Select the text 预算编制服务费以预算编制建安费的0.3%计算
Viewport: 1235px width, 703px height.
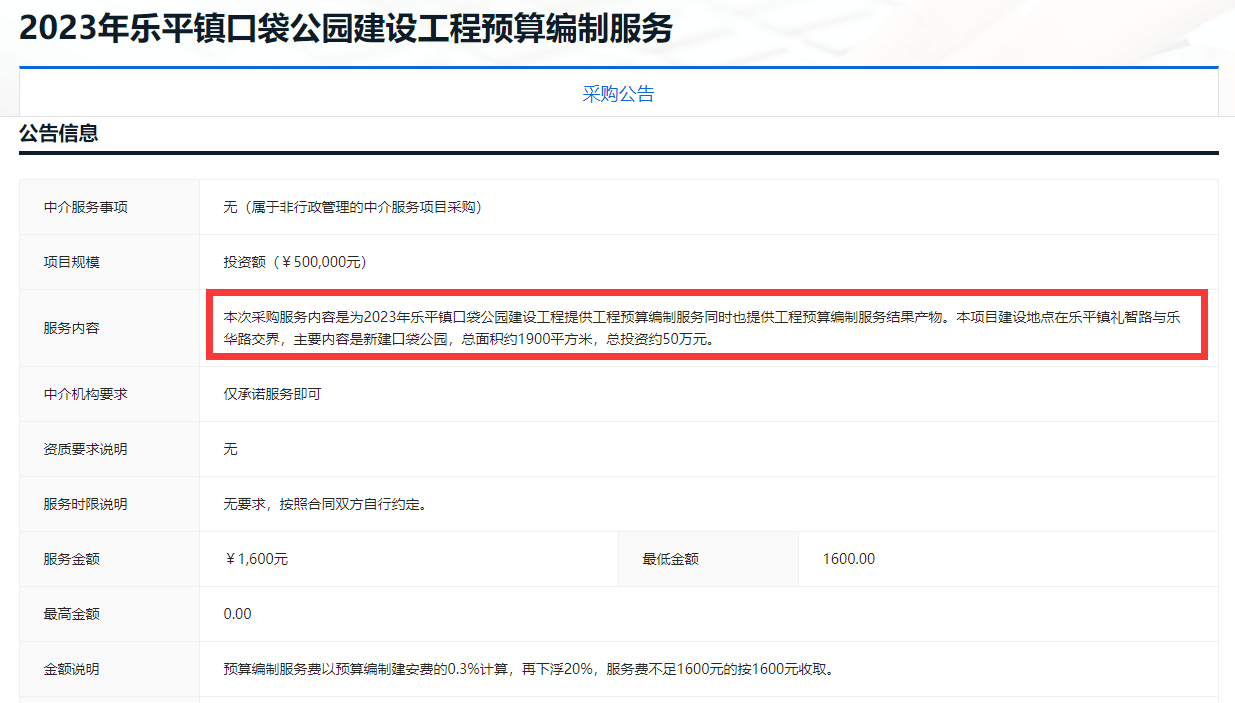coord(367,669)
